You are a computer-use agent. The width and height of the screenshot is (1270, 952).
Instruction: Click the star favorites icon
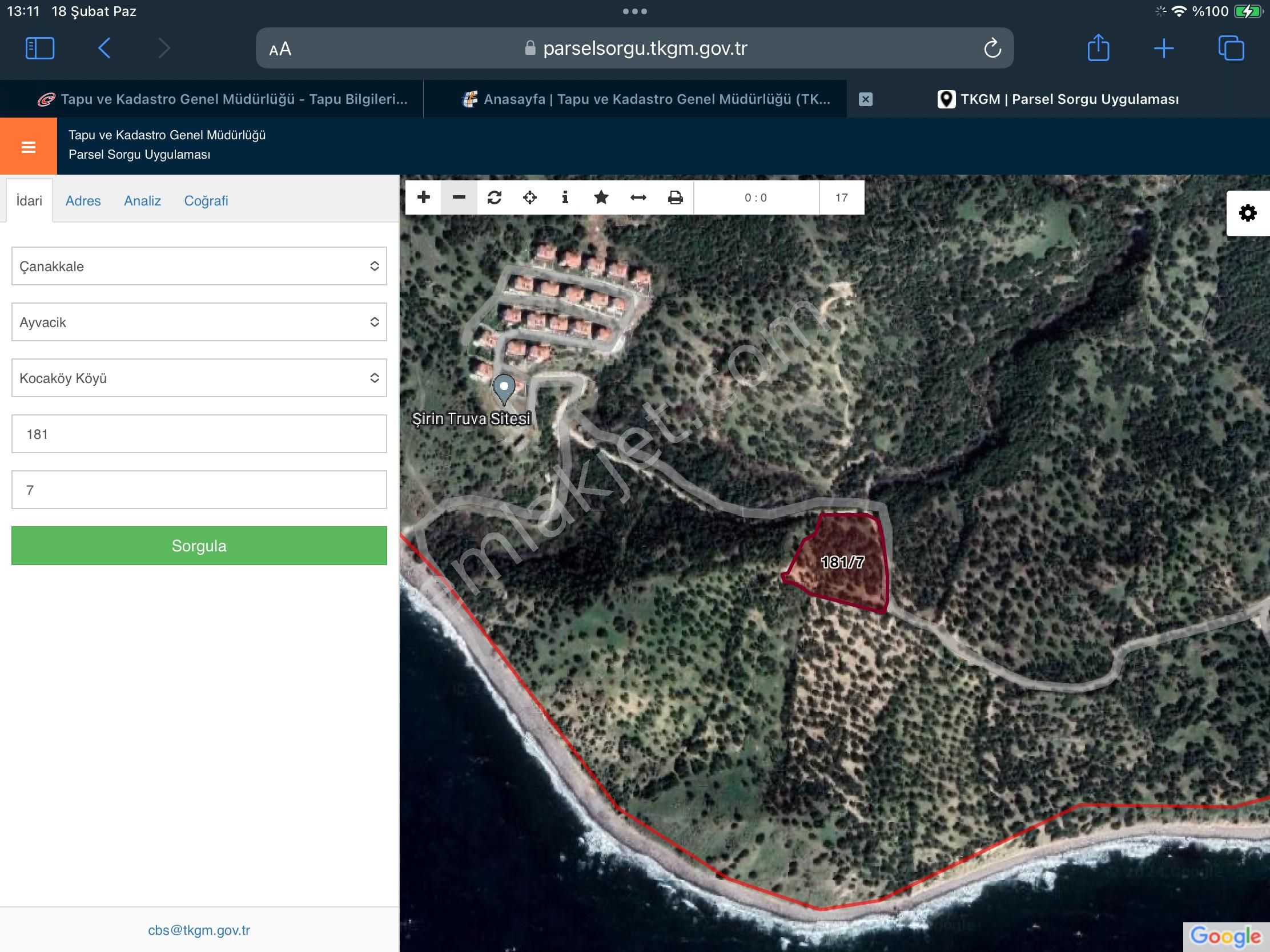601,197
